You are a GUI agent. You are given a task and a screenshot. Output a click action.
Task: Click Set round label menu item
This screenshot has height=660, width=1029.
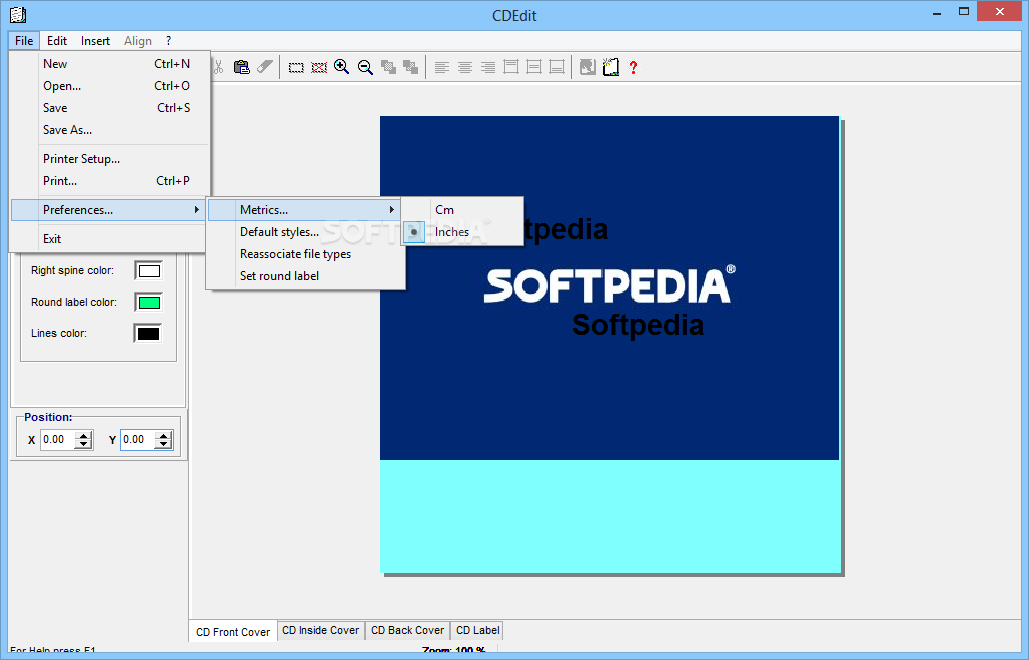[x=305, y=276]
